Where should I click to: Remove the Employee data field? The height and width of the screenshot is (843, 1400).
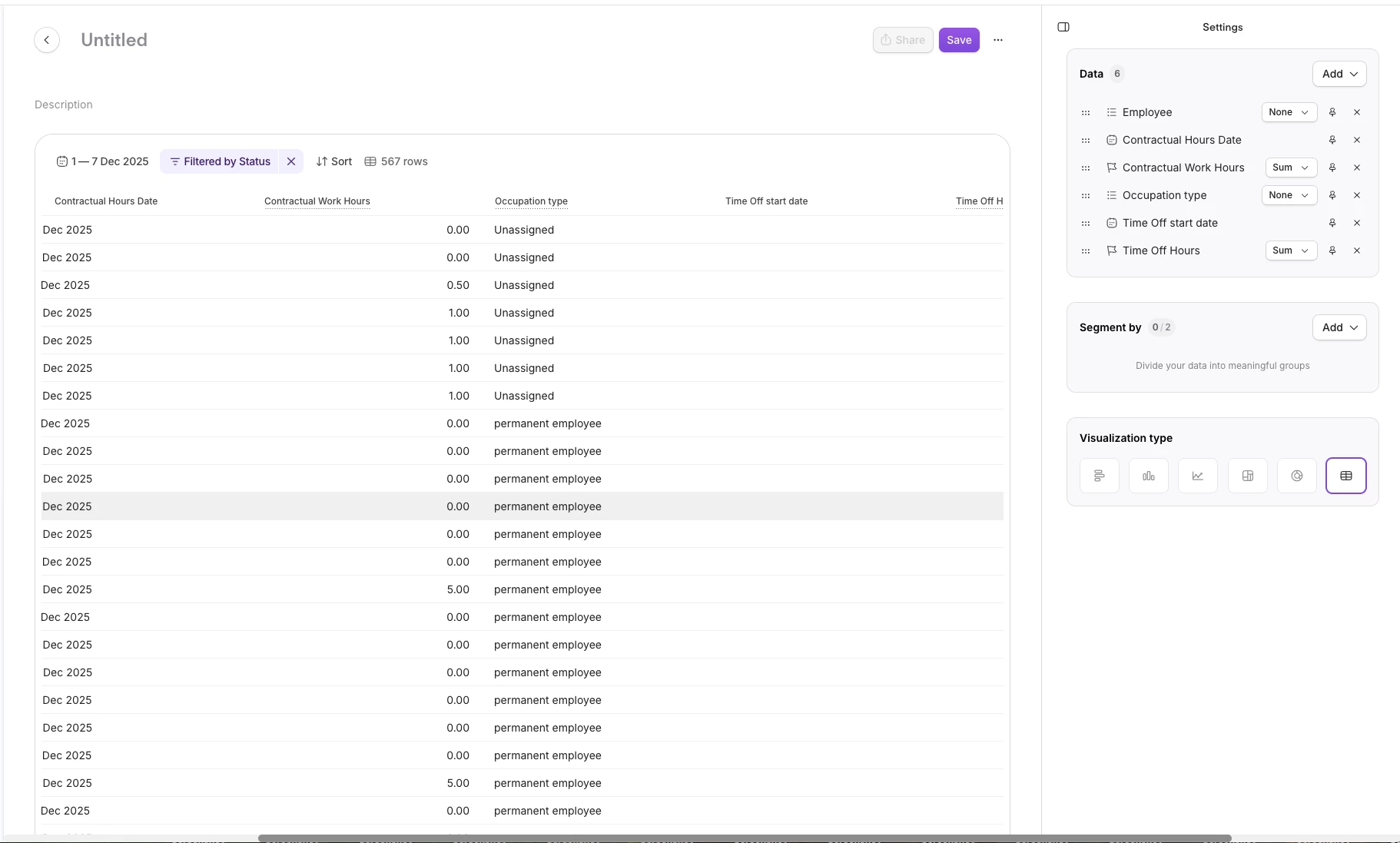pos(1357,112)
